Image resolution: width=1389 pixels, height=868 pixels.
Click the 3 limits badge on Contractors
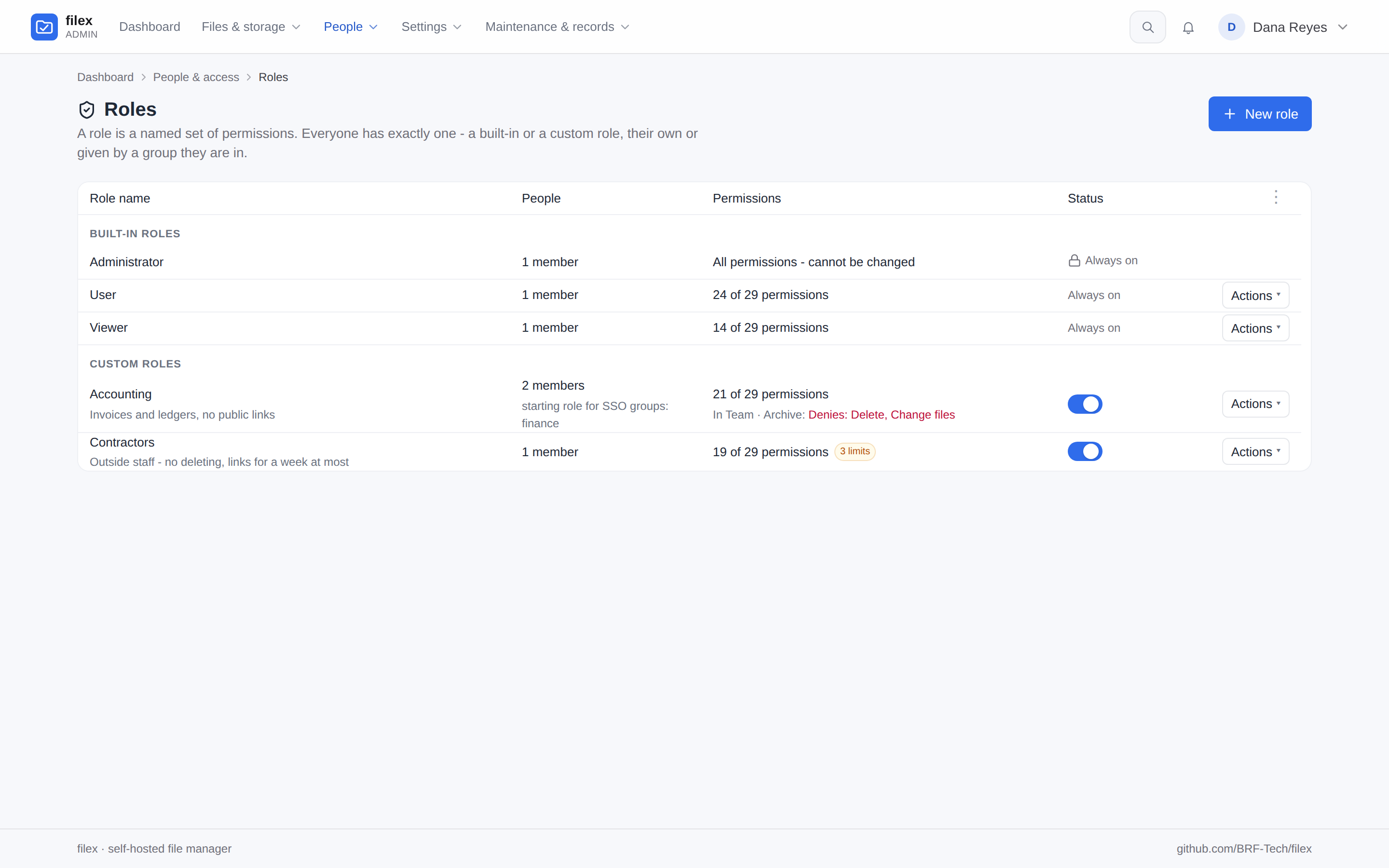click(855, 451)
